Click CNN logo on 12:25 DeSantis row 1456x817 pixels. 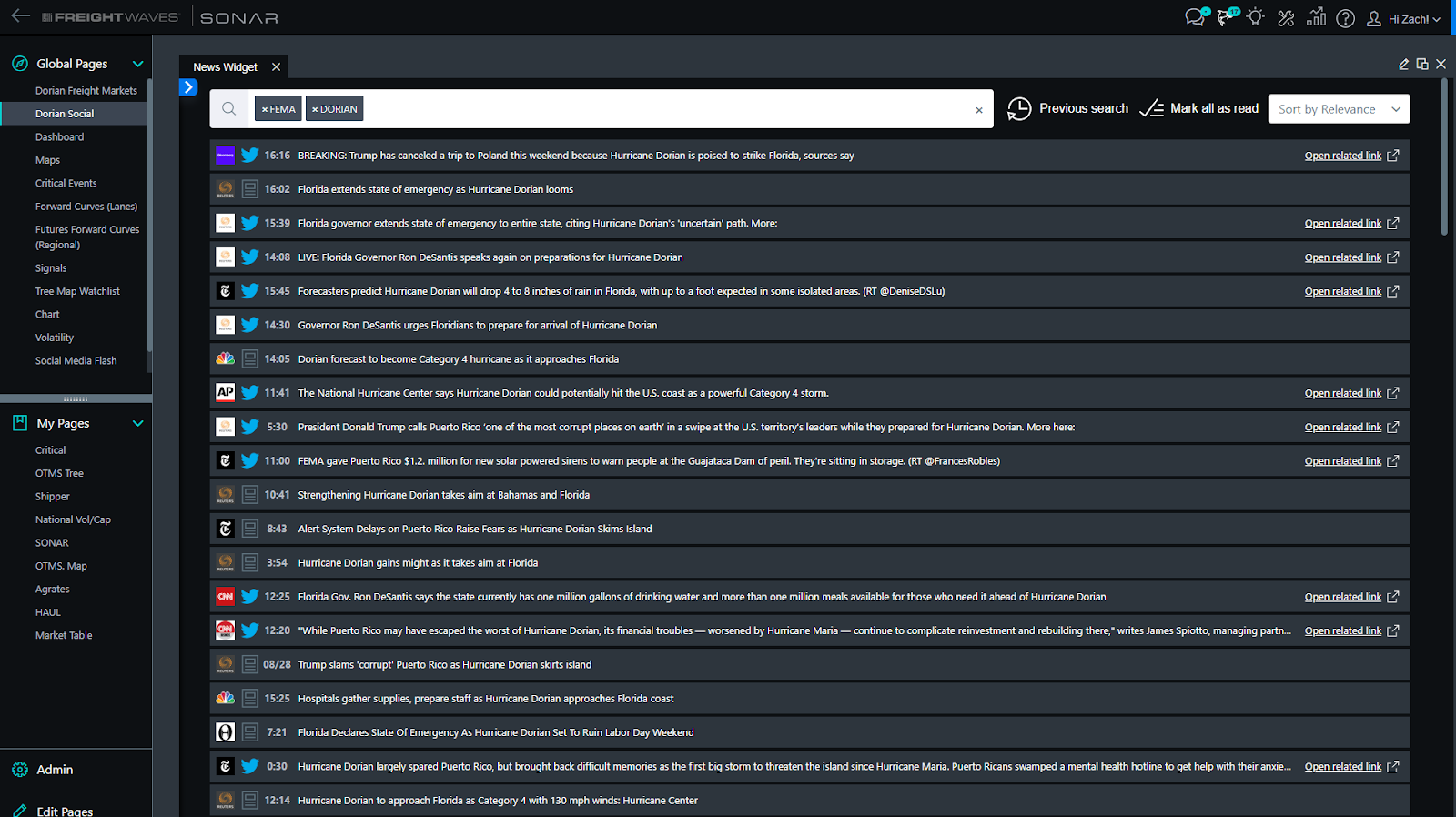point(225,597)
